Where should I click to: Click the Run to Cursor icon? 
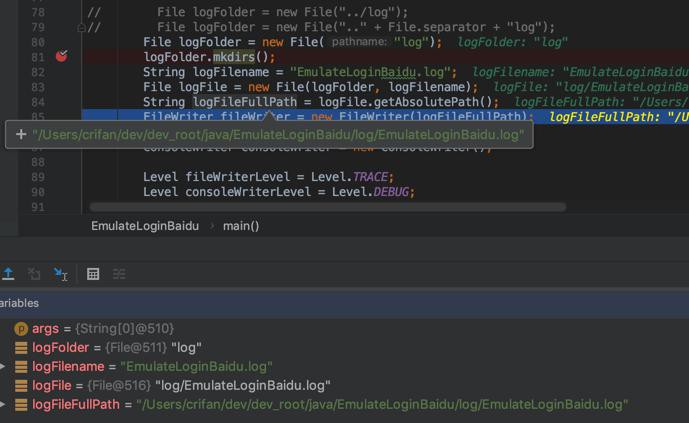[x=60, y=274]
